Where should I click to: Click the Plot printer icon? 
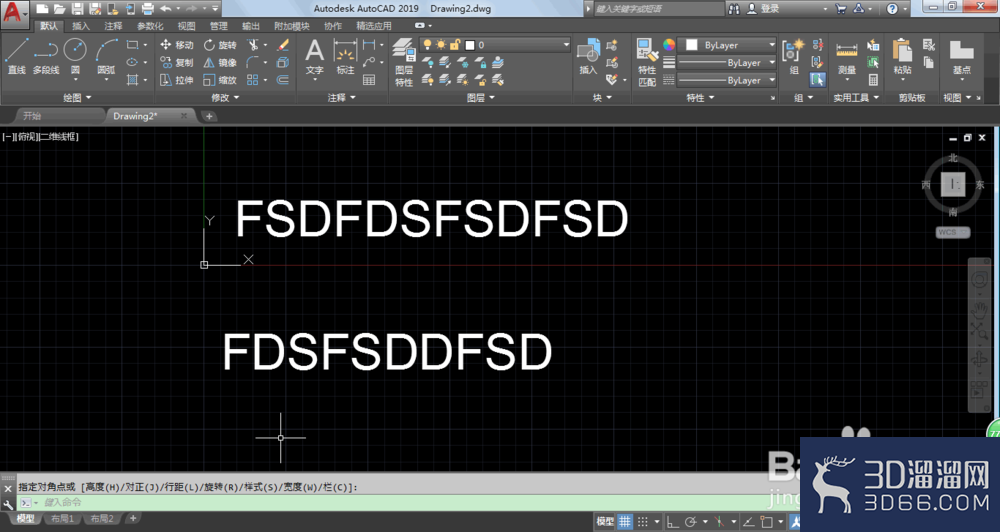pos(147,8)
